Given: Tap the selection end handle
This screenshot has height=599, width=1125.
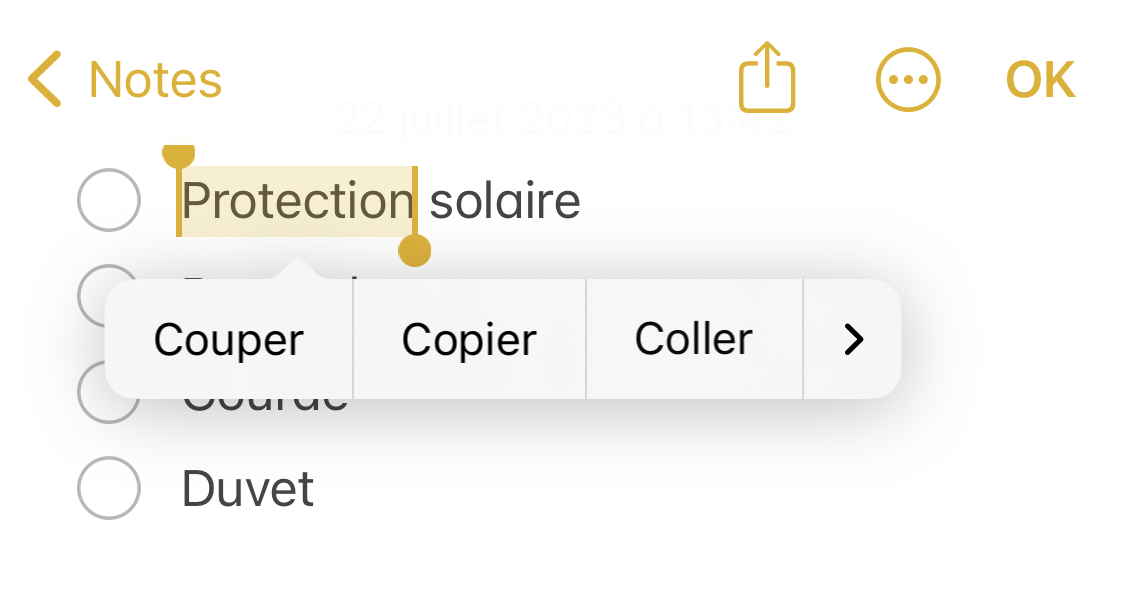Looking at the screenshot, I should pos(414,250).
